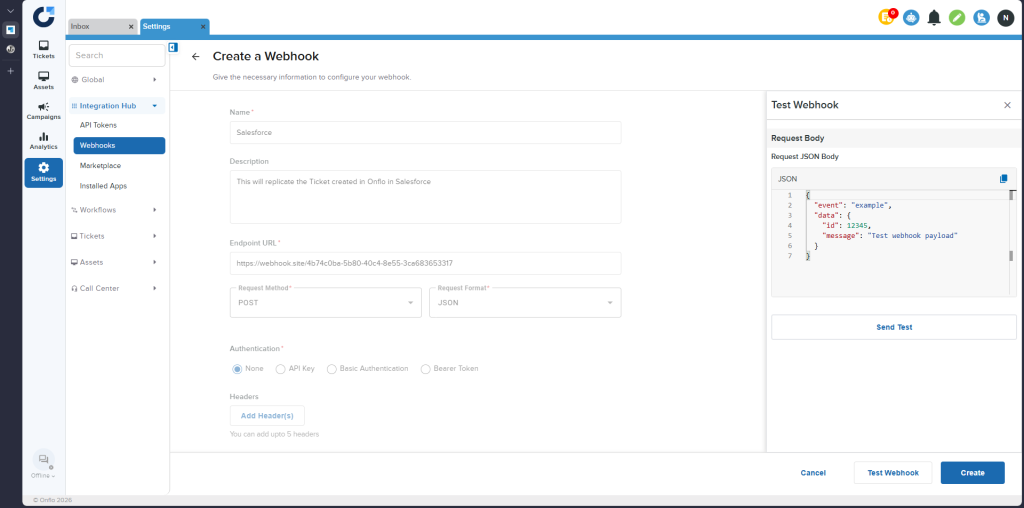Copy the JSON body with copy icon
Image resolution: width=1024 pixels, height=508 pixels.
coord(1004,179)
